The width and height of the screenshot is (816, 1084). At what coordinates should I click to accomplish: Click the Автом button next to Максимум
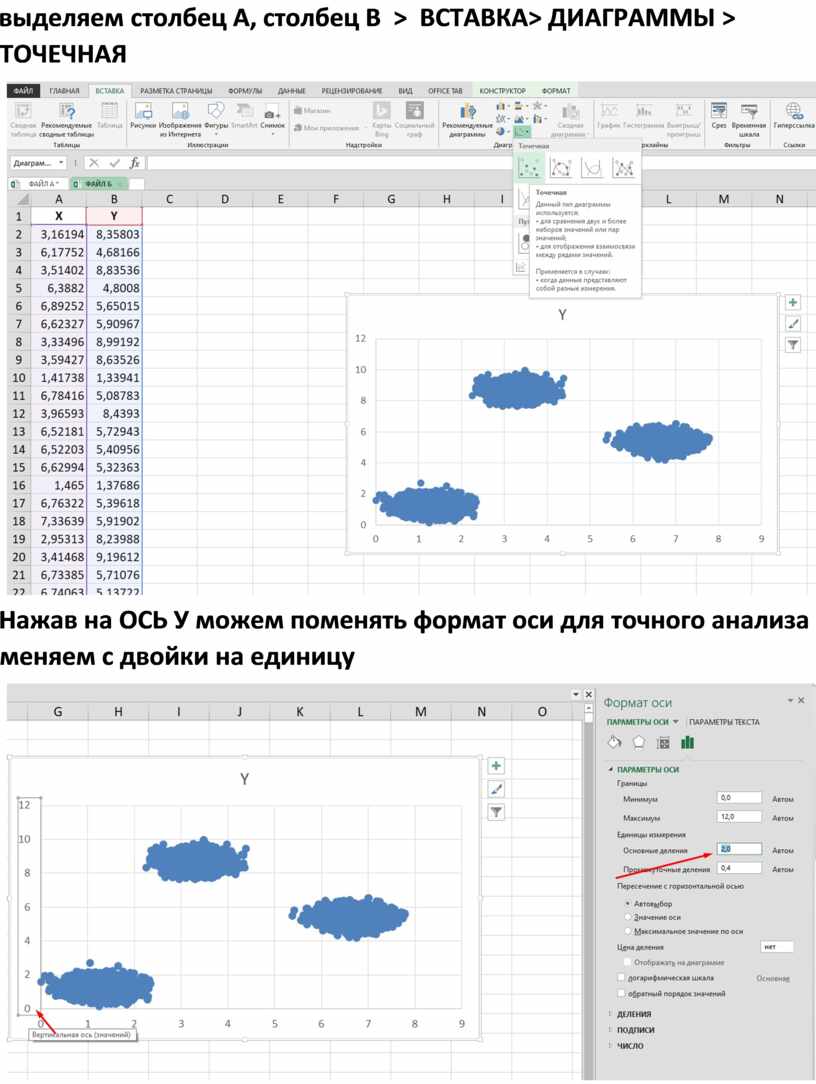click(x=783, y=818)
